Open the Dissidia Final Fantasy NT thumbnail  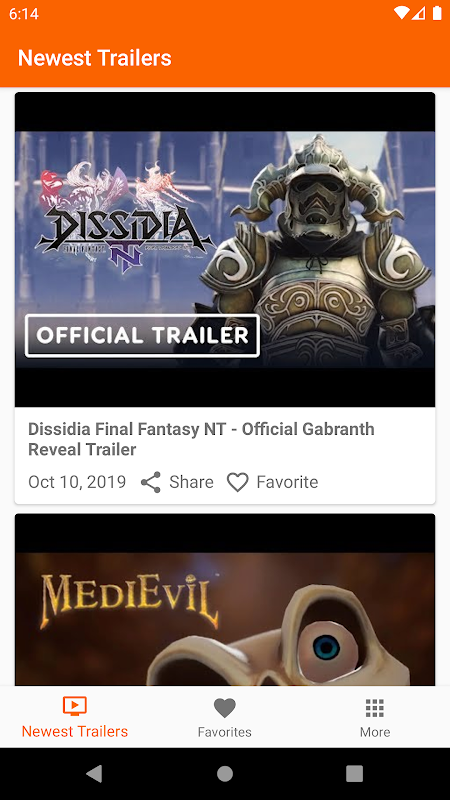[x=225, y=249]
